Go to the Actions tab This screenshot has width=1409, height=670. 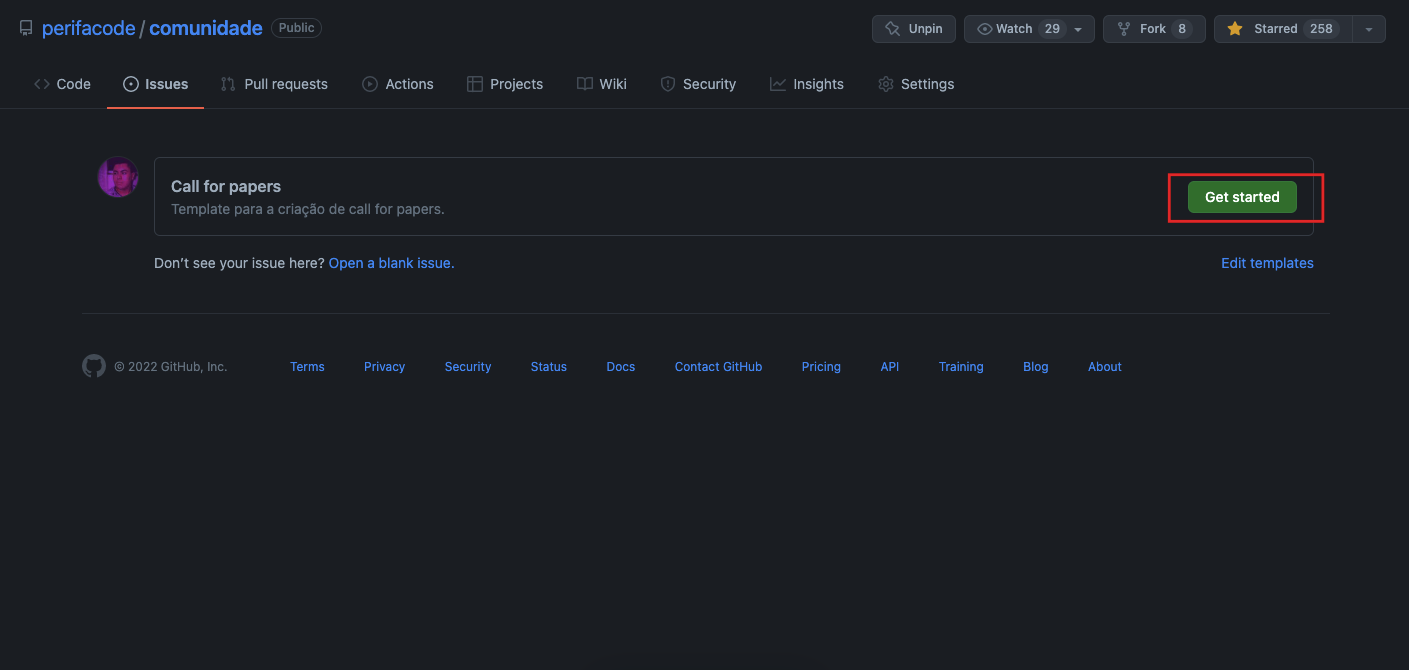[x=398, y=84]
